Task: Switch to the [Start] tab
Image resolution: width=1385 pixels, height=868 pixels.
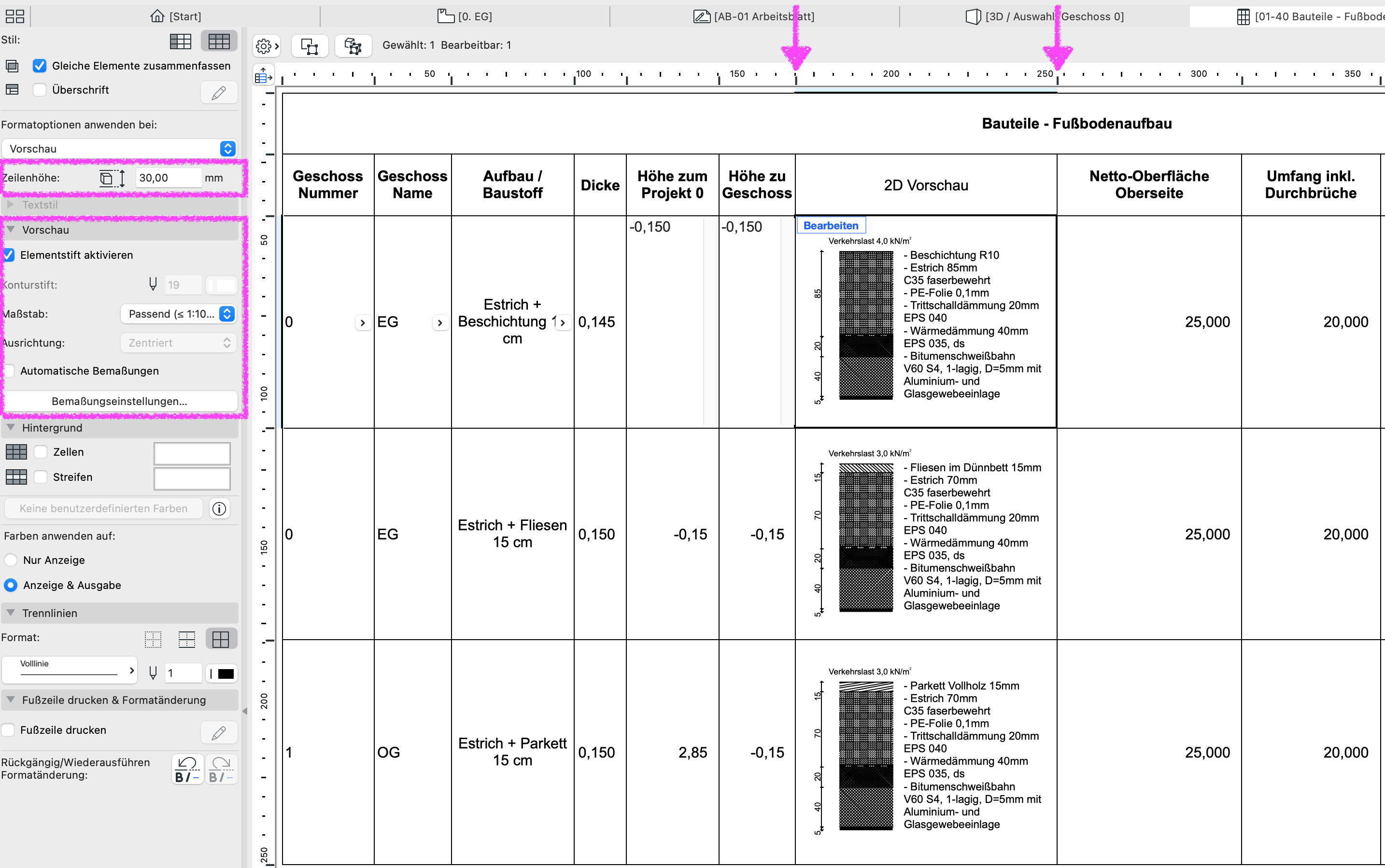Action: (x=176, y=16)
